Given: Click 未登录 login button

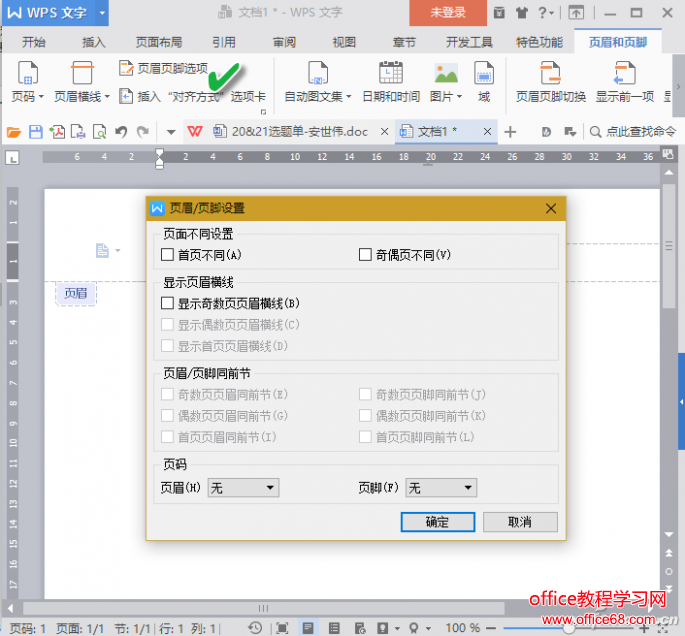Looking at the screenshot, I should (x=448, y=13).
